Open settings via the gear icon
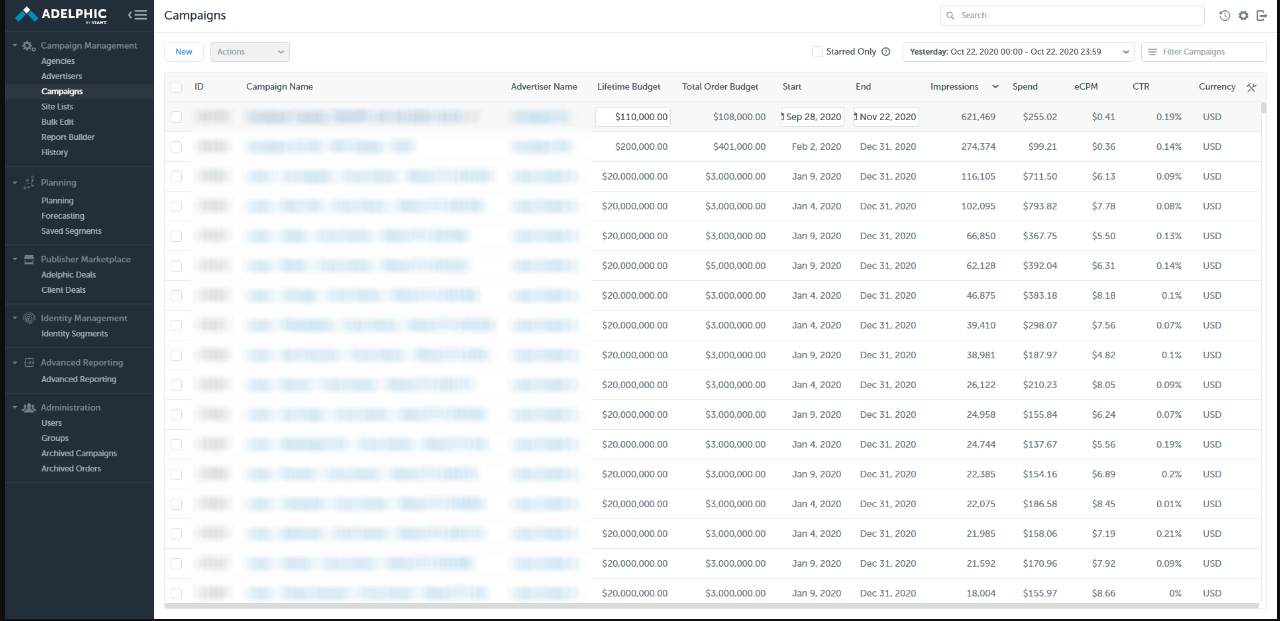Screen dimensions: 1280x621 [1243, 16]
